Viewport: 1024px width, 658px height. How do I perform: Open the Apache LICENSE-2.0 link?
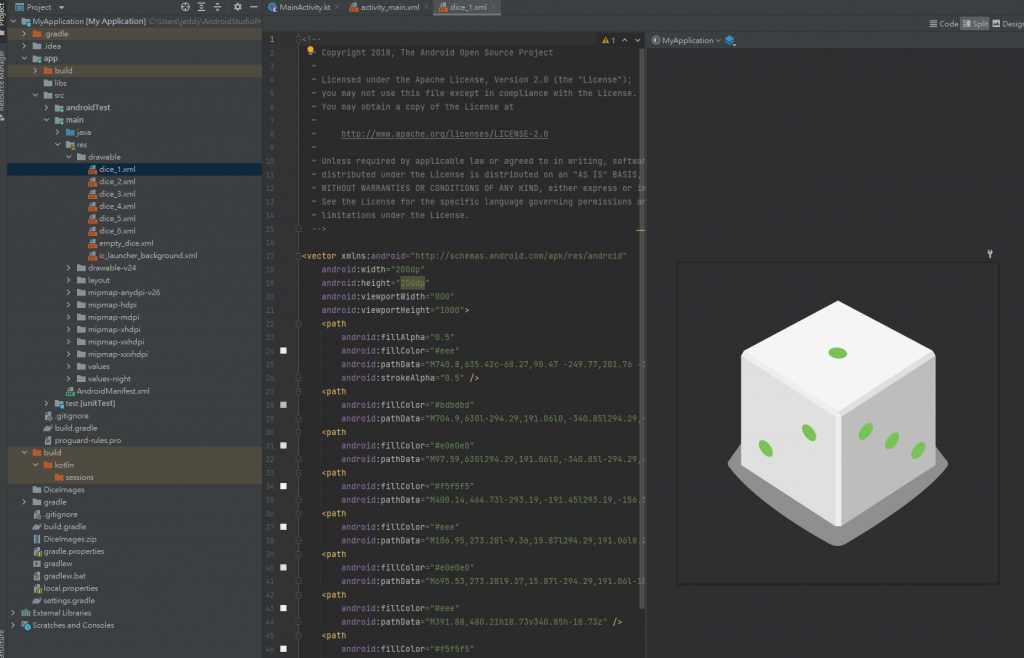pyautogui.click(x=444, y=133)
